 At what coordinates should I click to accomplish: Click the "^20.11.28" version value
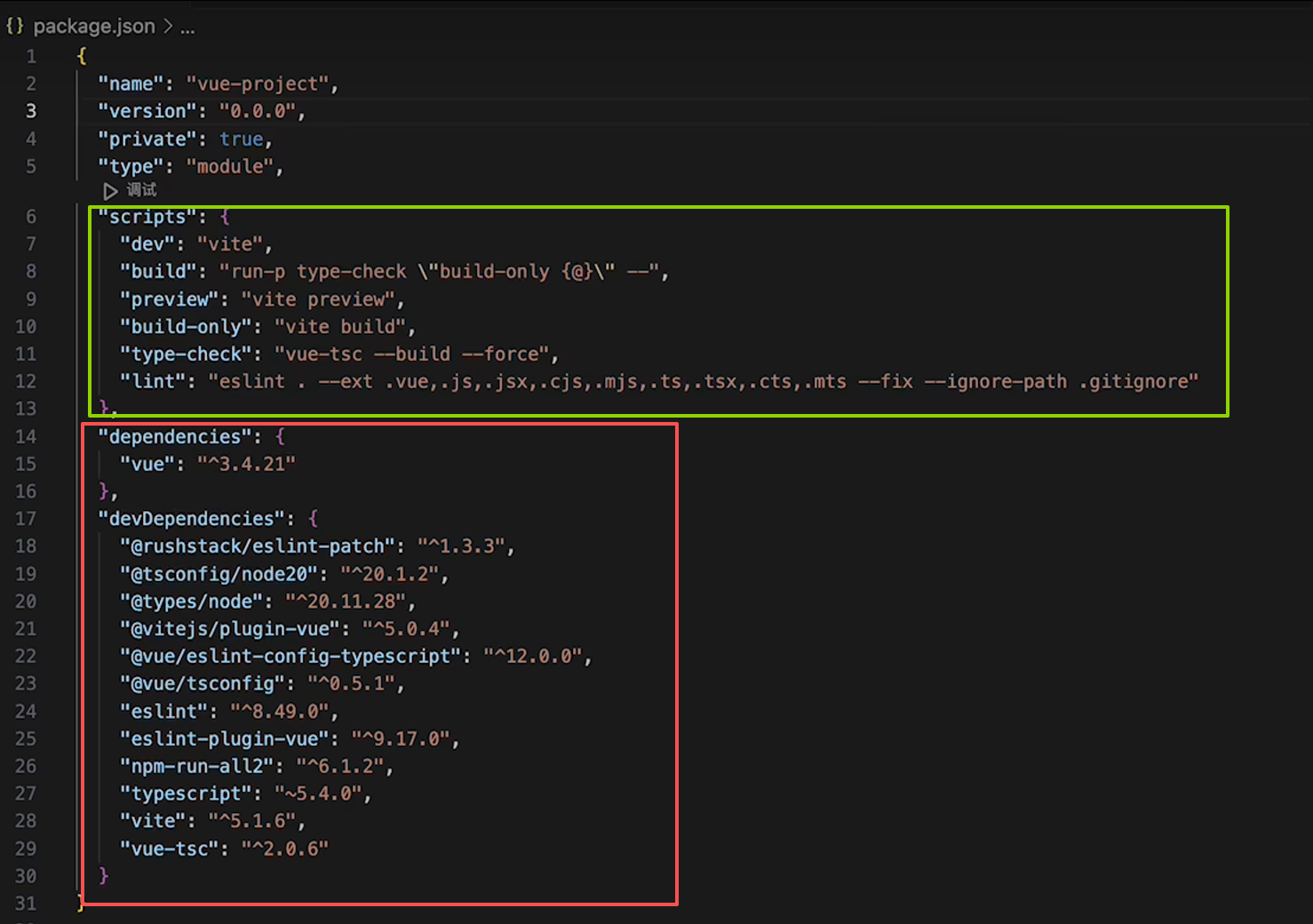[345, 601]
